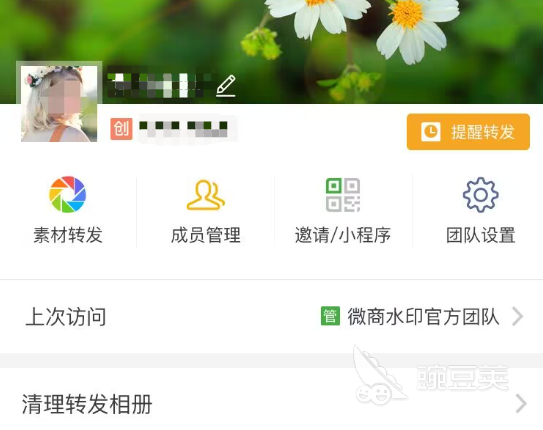Open the colorful aperture 素材转发 icon
The height and width of the screenshot is (430, 543).
68,194
